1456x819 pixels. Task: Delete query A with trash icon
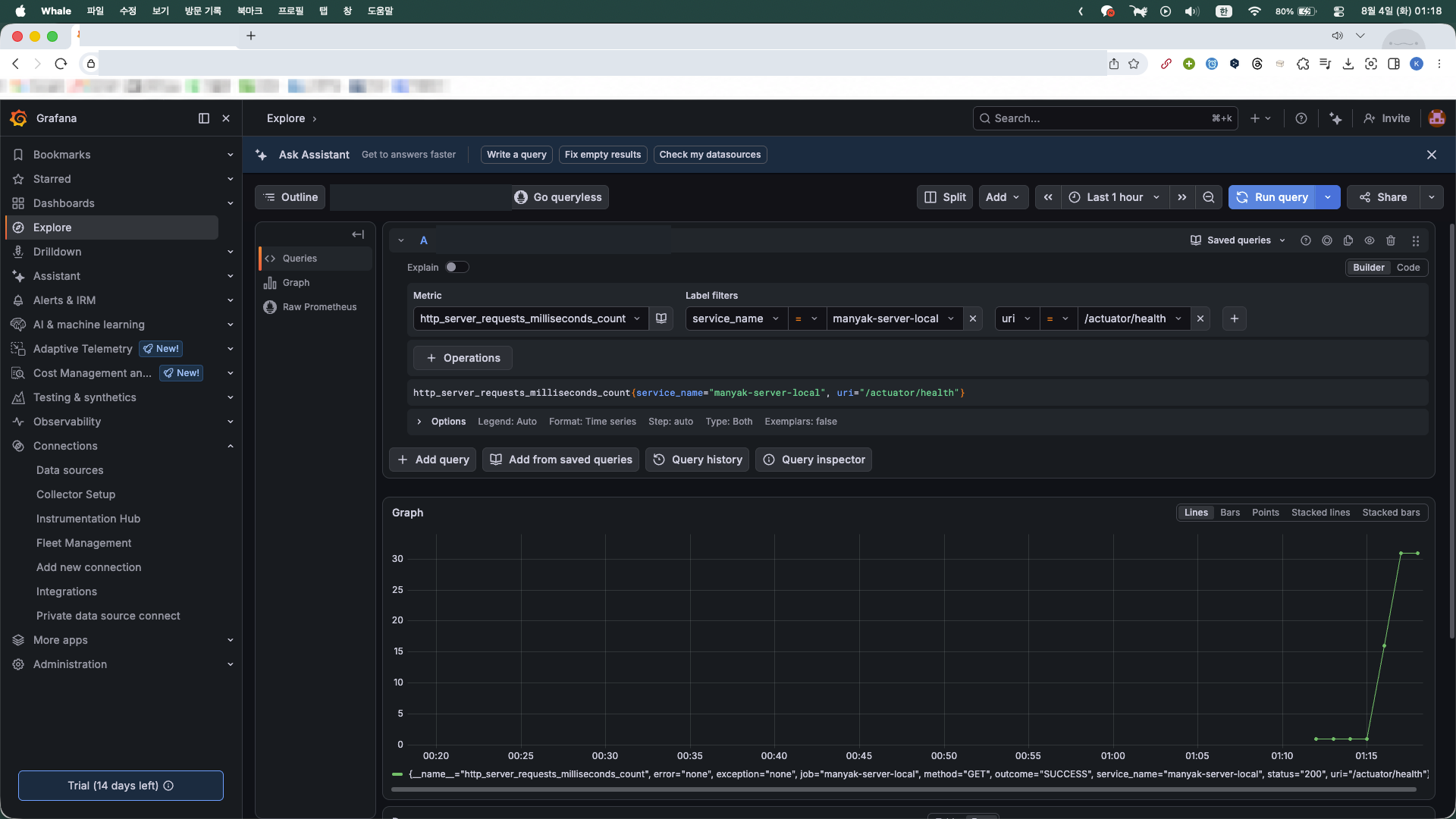pos(1391,240)
